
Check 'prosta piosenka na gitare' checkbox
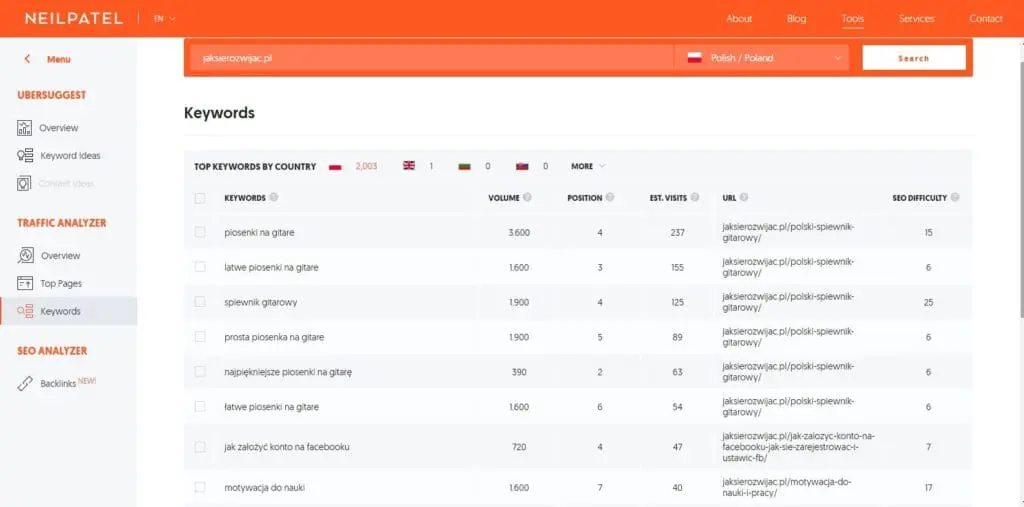[x=200, y=336]
